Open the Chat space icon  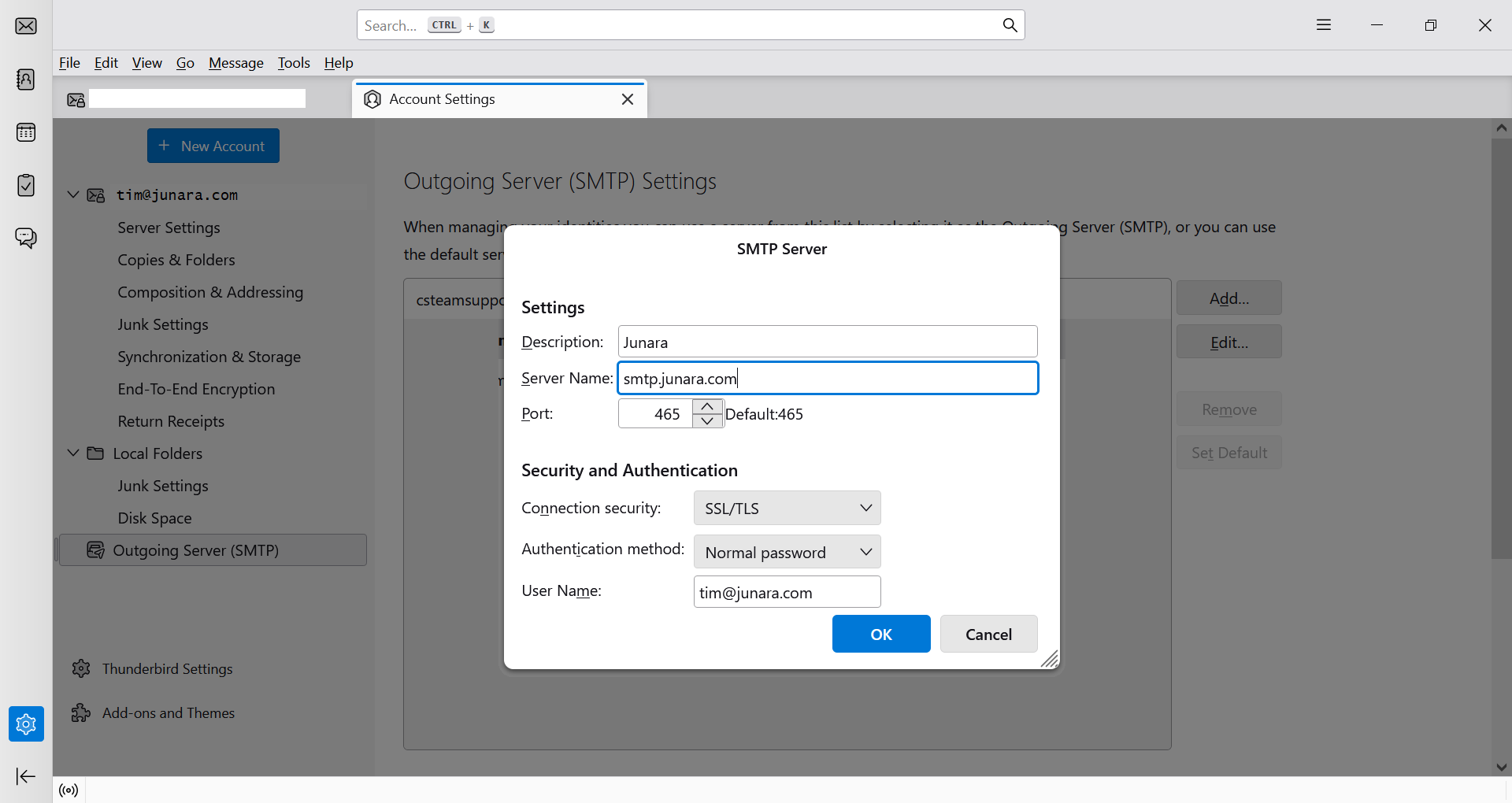click(x=26, y=238)
